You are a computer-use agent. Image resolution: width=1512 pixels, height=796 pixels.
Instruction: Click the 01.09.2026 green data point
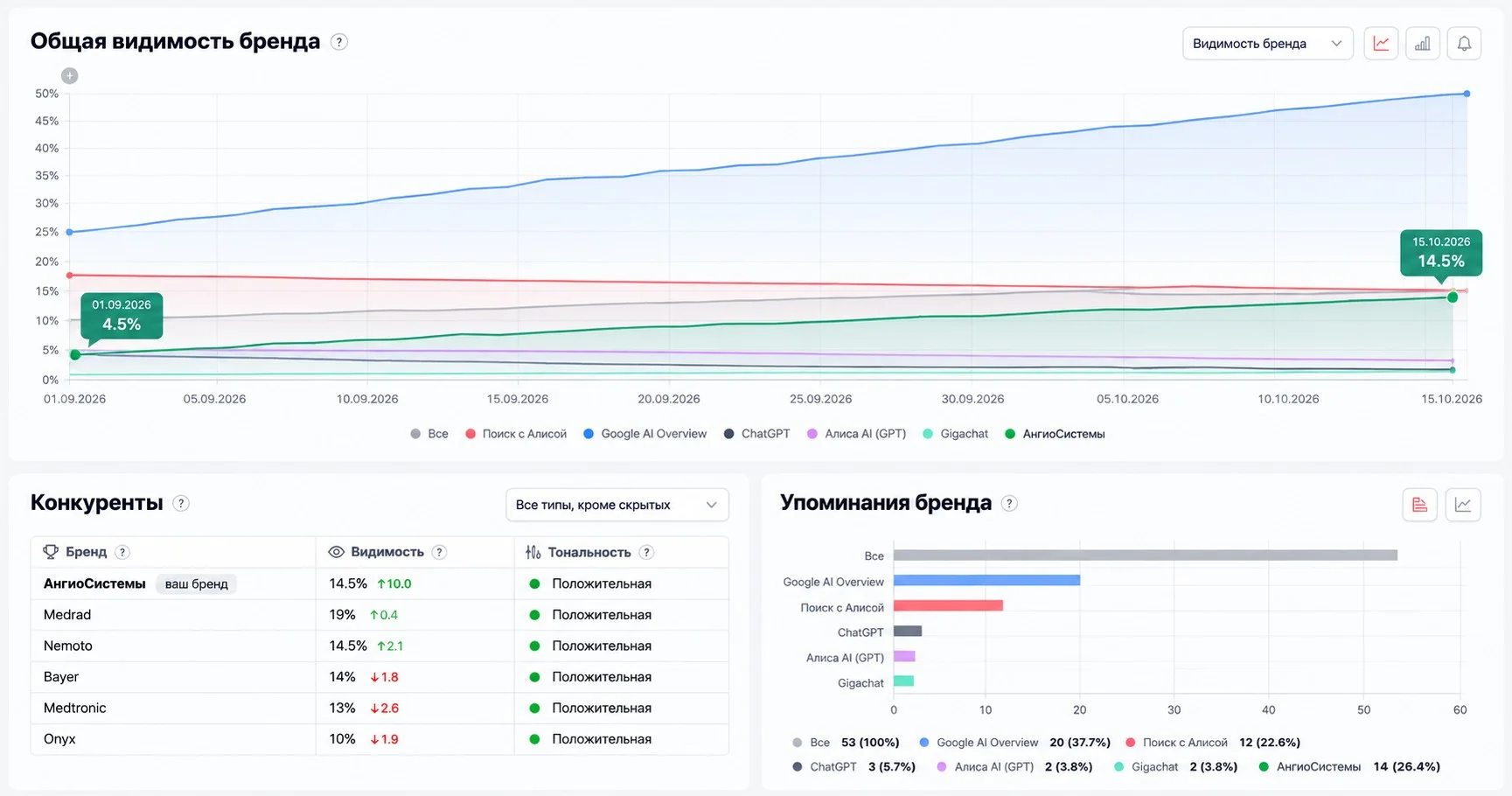(x=75, y=354)
